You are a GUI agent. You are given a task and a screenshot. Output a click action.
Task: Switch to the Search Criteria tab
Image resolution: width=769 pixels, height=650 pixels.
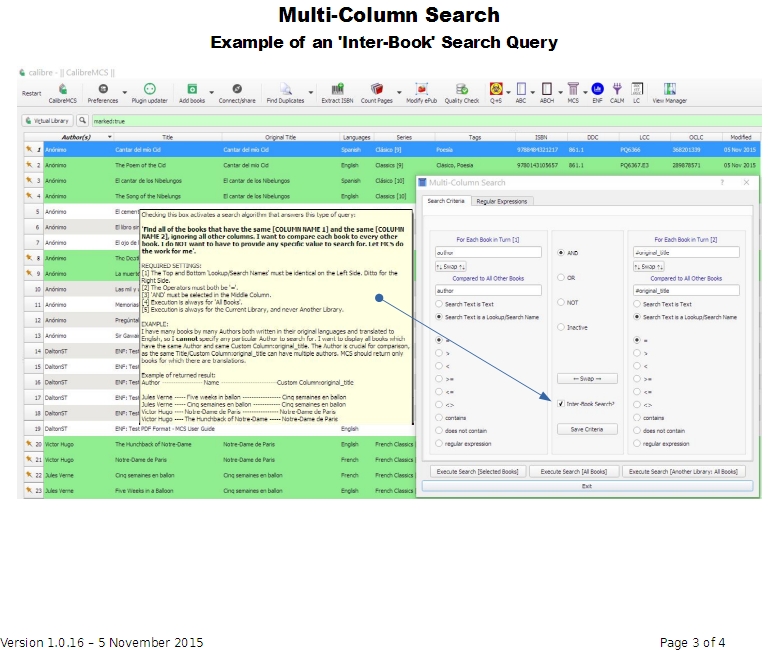tap(446, 201)
